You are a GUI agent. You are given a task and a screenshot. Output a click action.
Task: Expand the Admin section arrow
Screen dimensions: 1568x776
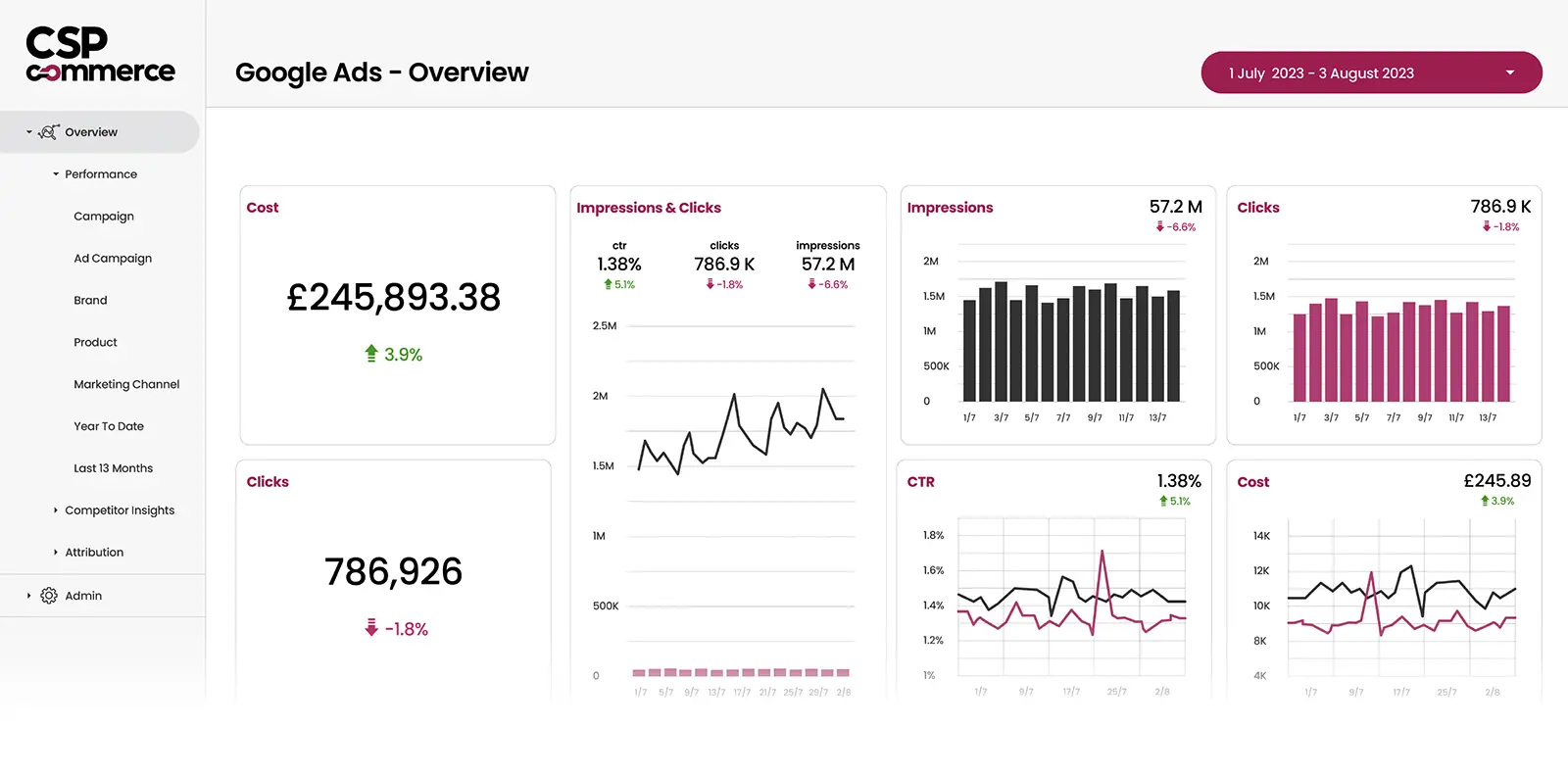point(29,596)
